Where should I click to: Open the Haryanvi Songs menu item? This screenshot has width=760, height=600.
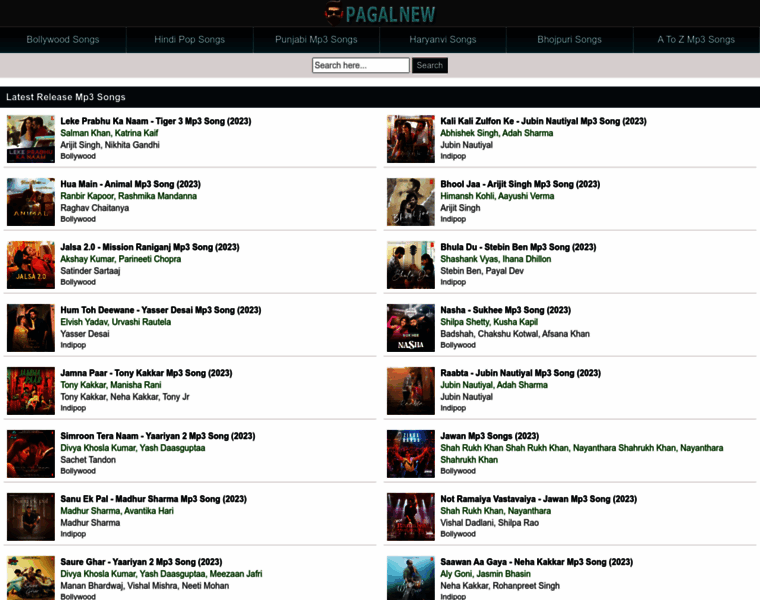443,40
